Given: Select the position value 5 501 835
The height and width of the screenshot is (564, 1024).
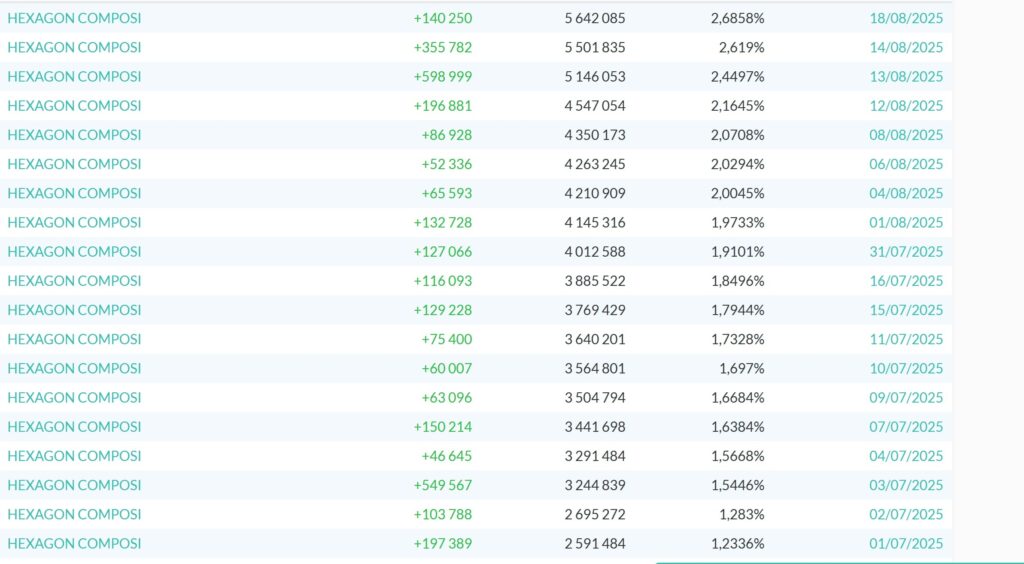Looking at the screenshot, I should click(595, 48).
